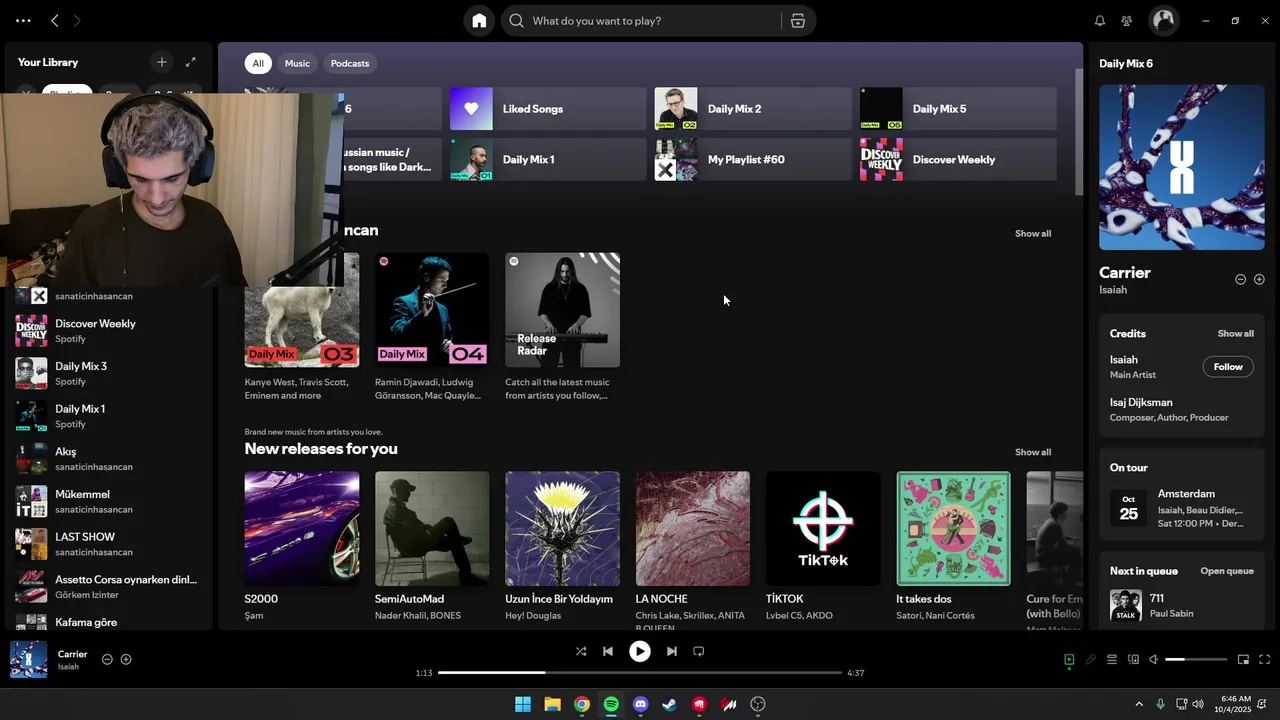This screenshot has width=1280, height=720.
Task: Select 711 by Paul Sabin in queue
Action: [1182, 605]
